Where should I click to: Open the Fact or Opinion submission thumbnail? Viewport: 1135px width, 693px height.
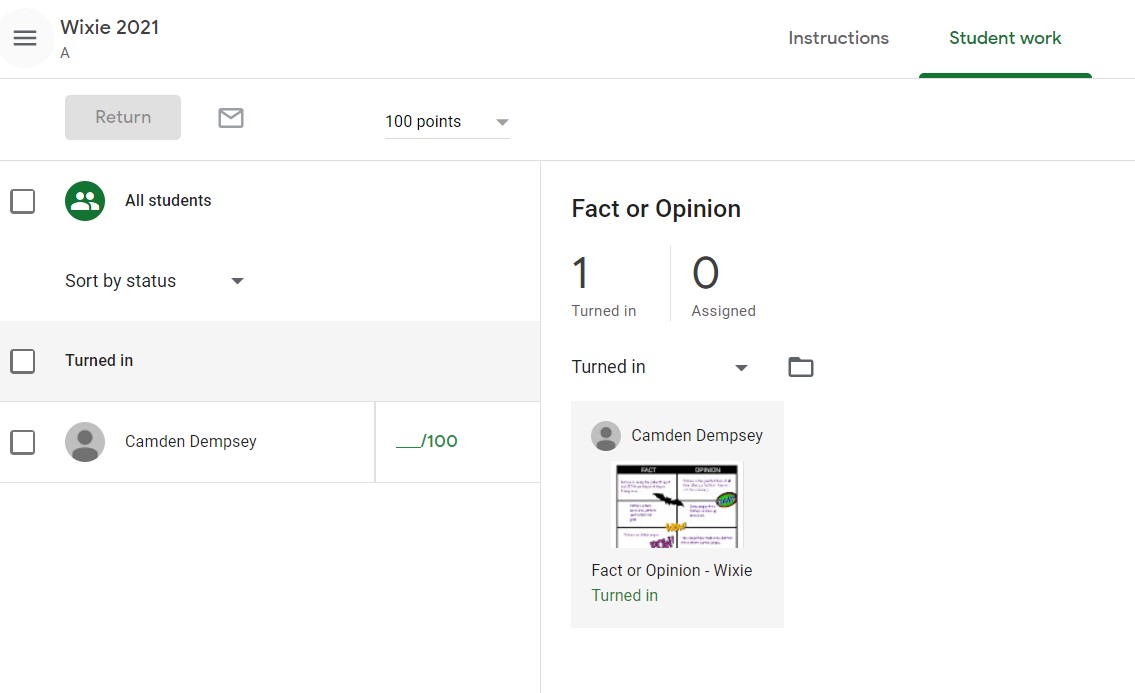click(x=677, y=505)
